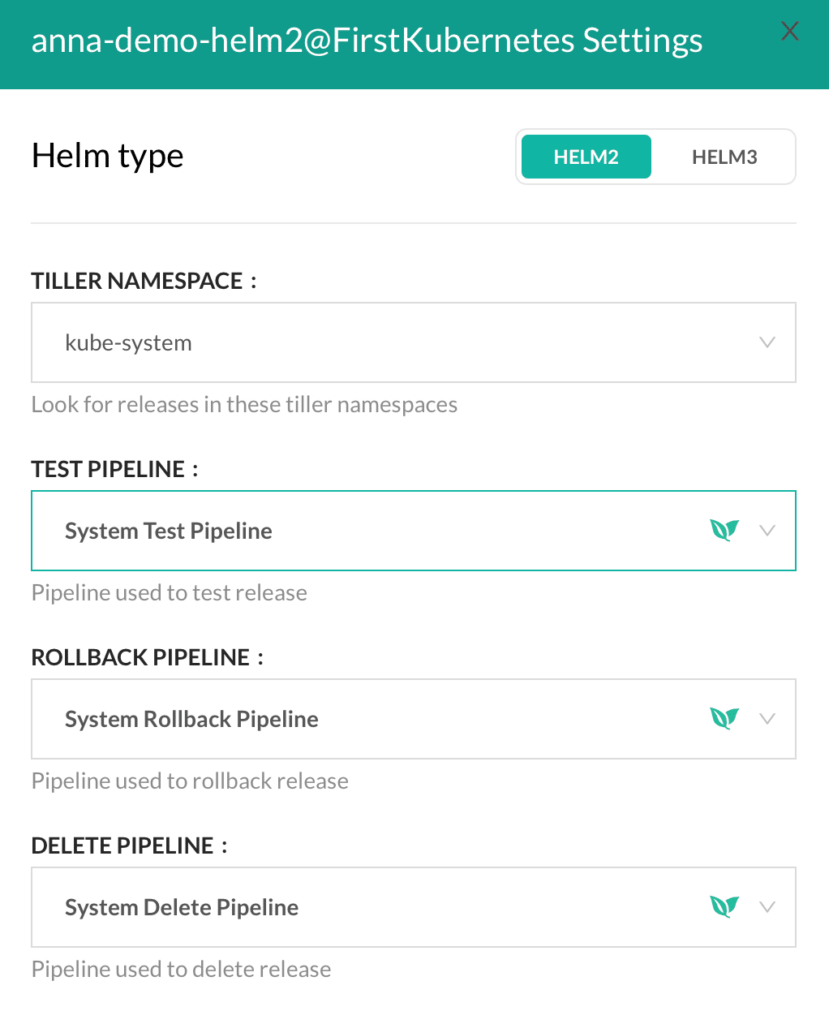Click the dialog title text in header
This screenshot has width=829, height=1024.
coord(367,40)
